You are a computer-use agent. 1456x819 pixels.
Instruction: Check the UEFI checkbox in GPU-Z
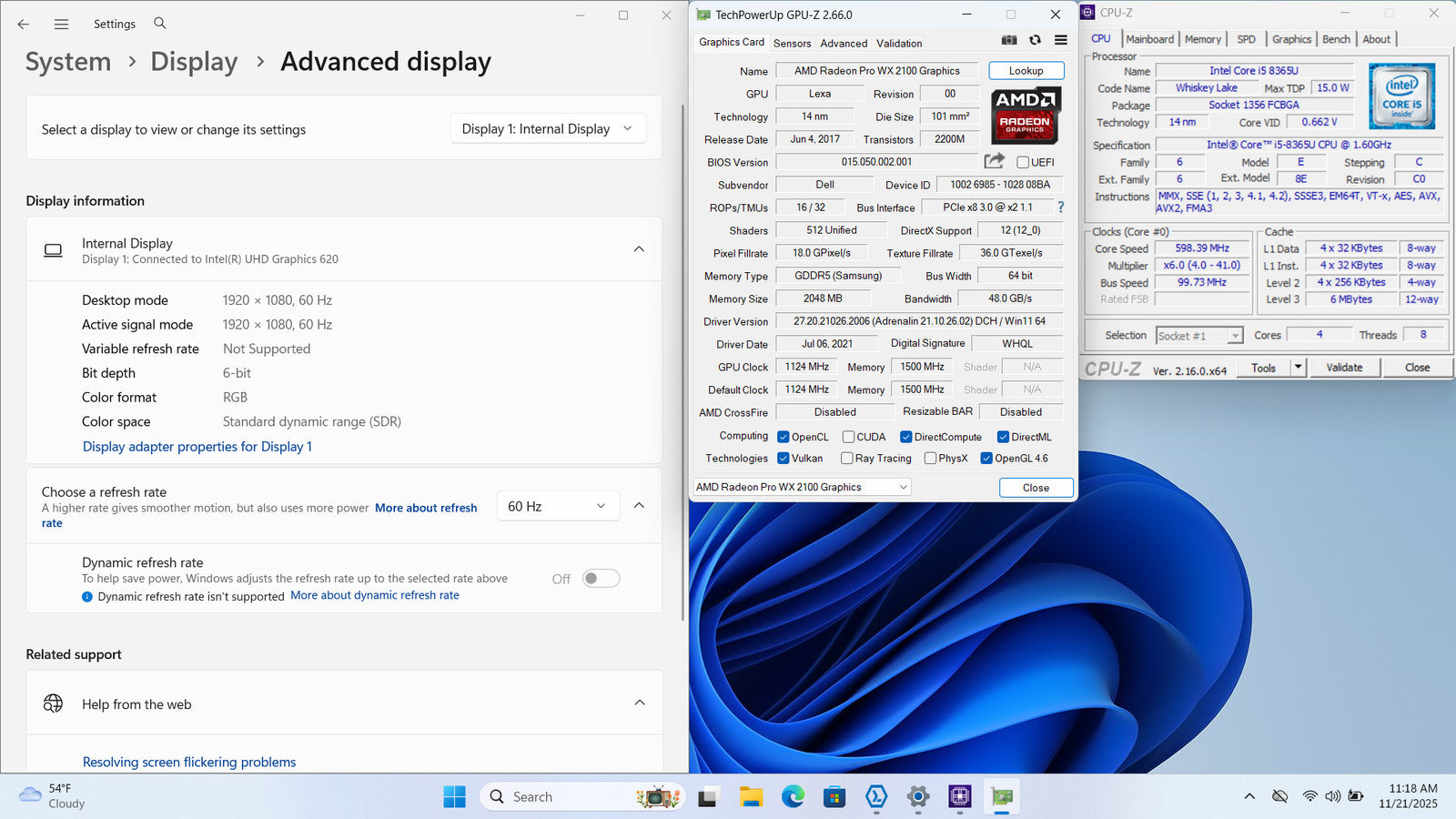tap(1023, 163)
